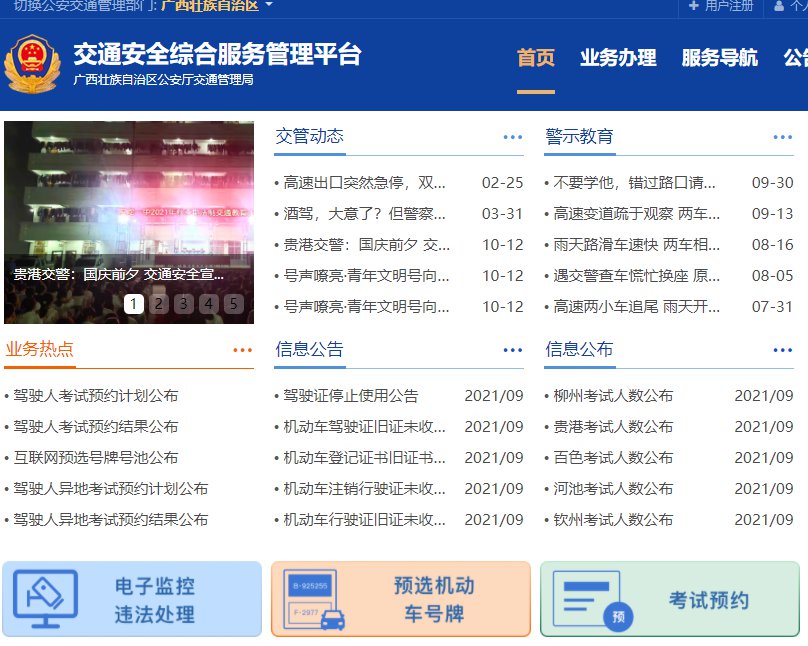Switch to carousel slide 5
This screenshot has width=808, height=646.
pos(233,304)
